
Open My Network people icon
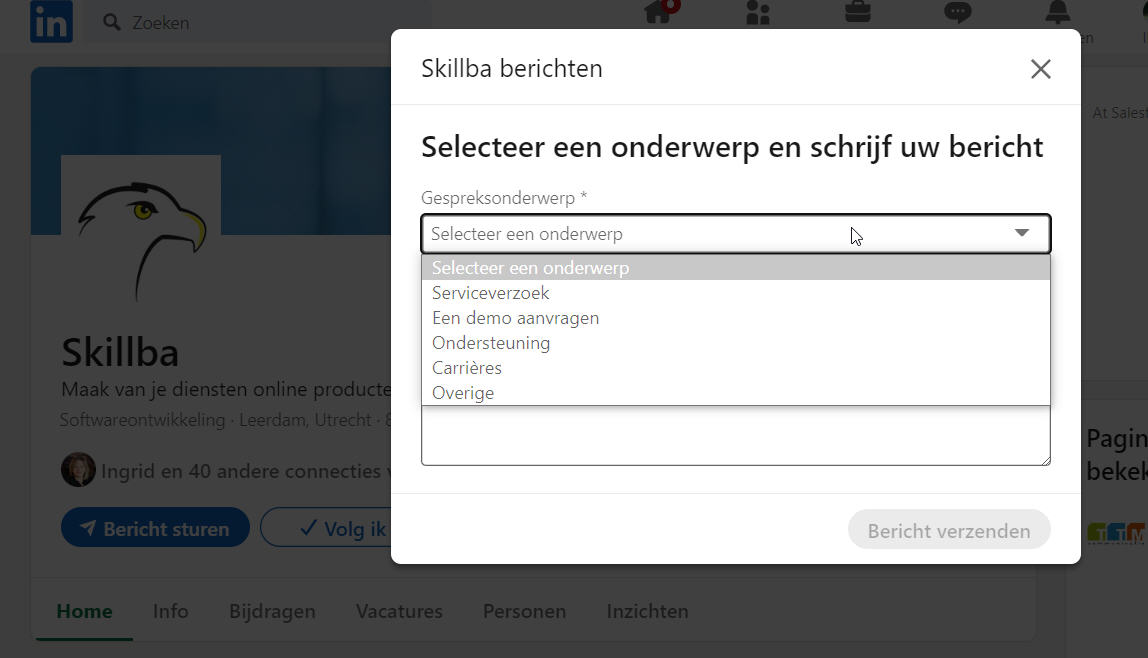pyautogui.click(x=758, y=12)
